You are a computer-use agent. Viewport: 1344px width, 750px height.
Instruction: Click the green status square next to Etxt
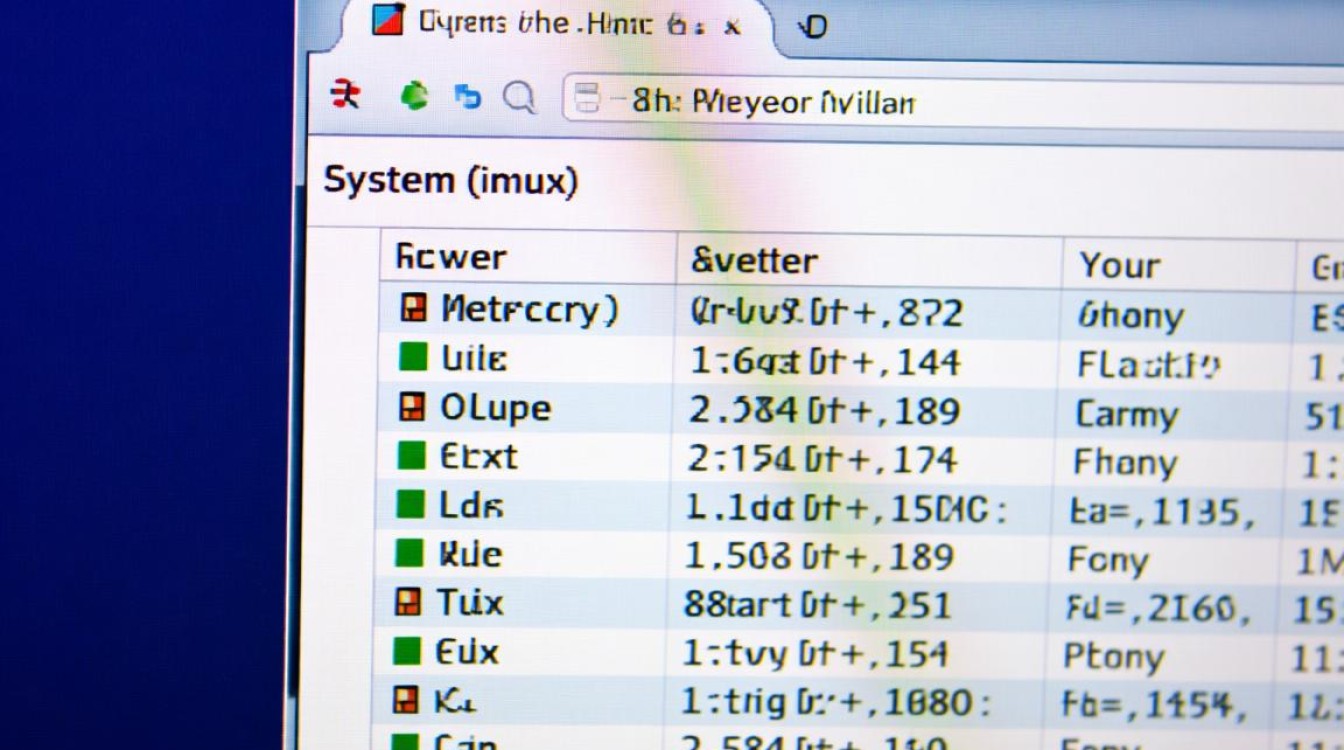[410, 456]
